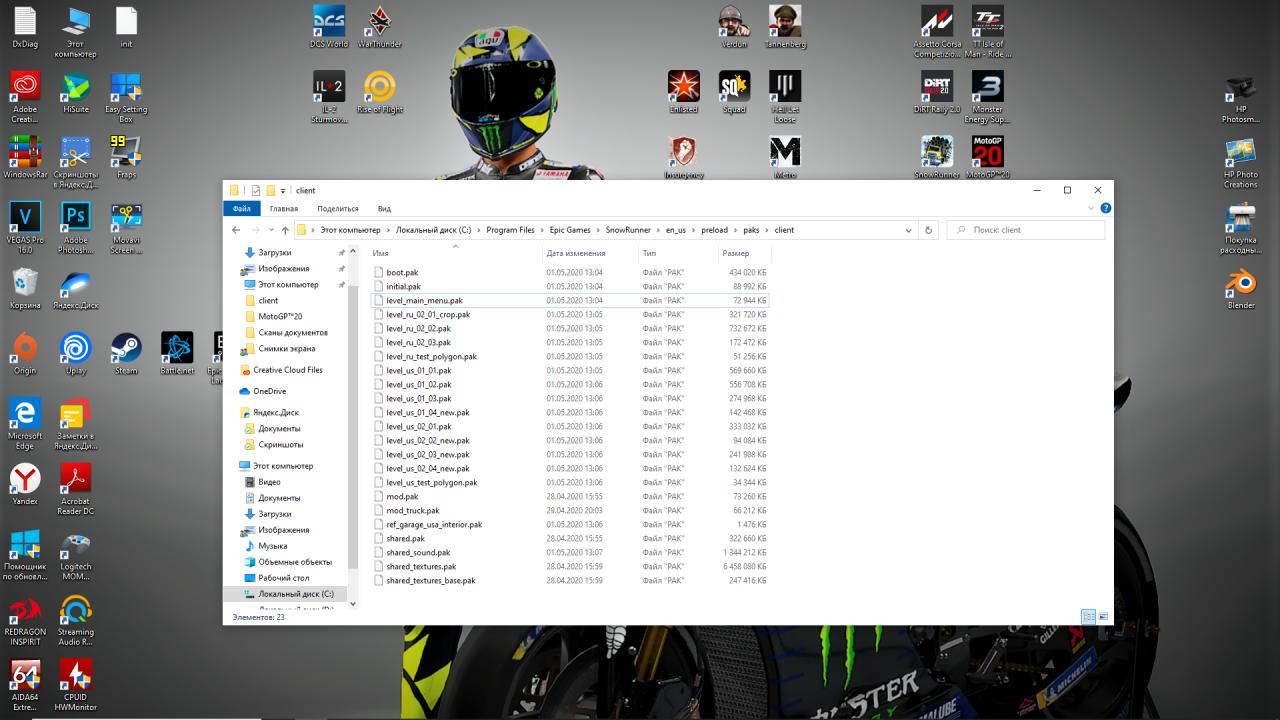Select the SnowRunner desktop shortcut
This screenshot has width=1280, height=720.
coord(936,153)
